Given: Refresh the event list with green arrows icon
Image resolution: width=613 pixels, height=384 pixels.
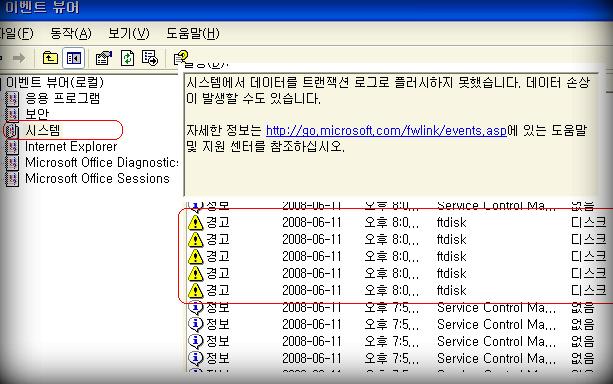Looking at the screenshot, I should click(127, 59).
